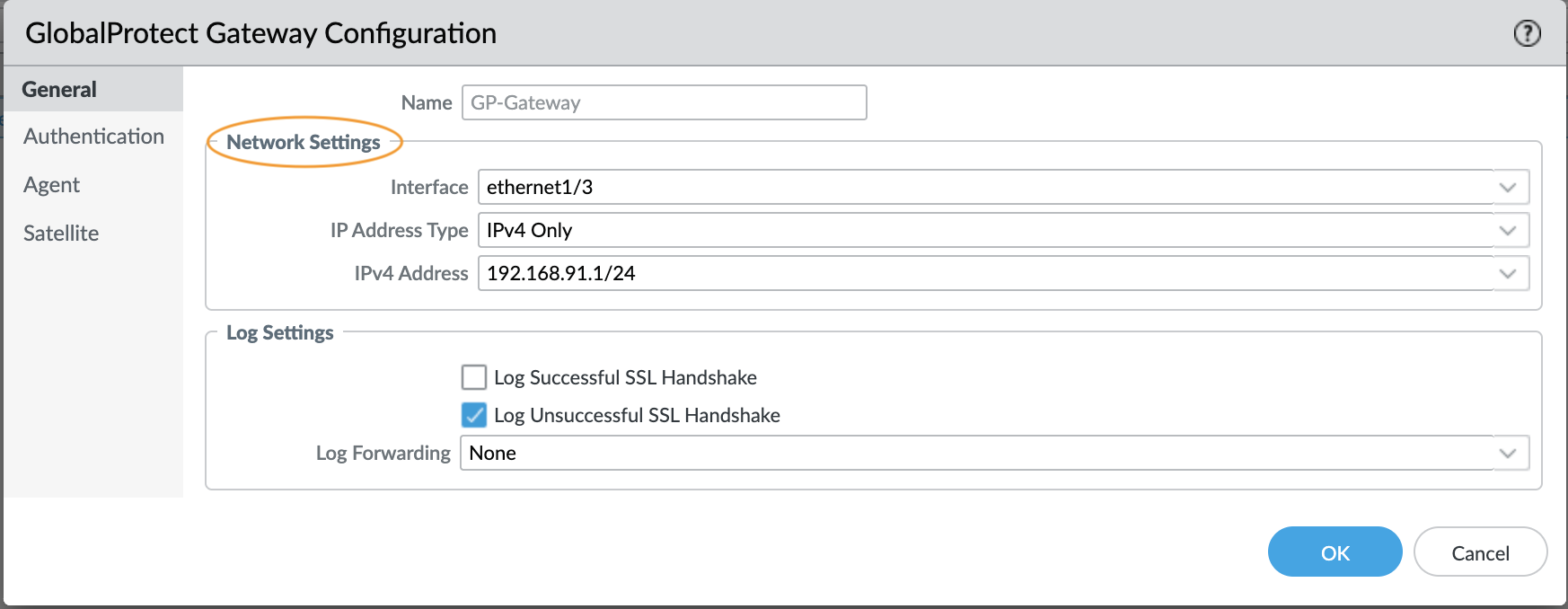The image size is (1568, 609).
Task: Switch to the Authentication tab
Action: click(x=93, y=137)
